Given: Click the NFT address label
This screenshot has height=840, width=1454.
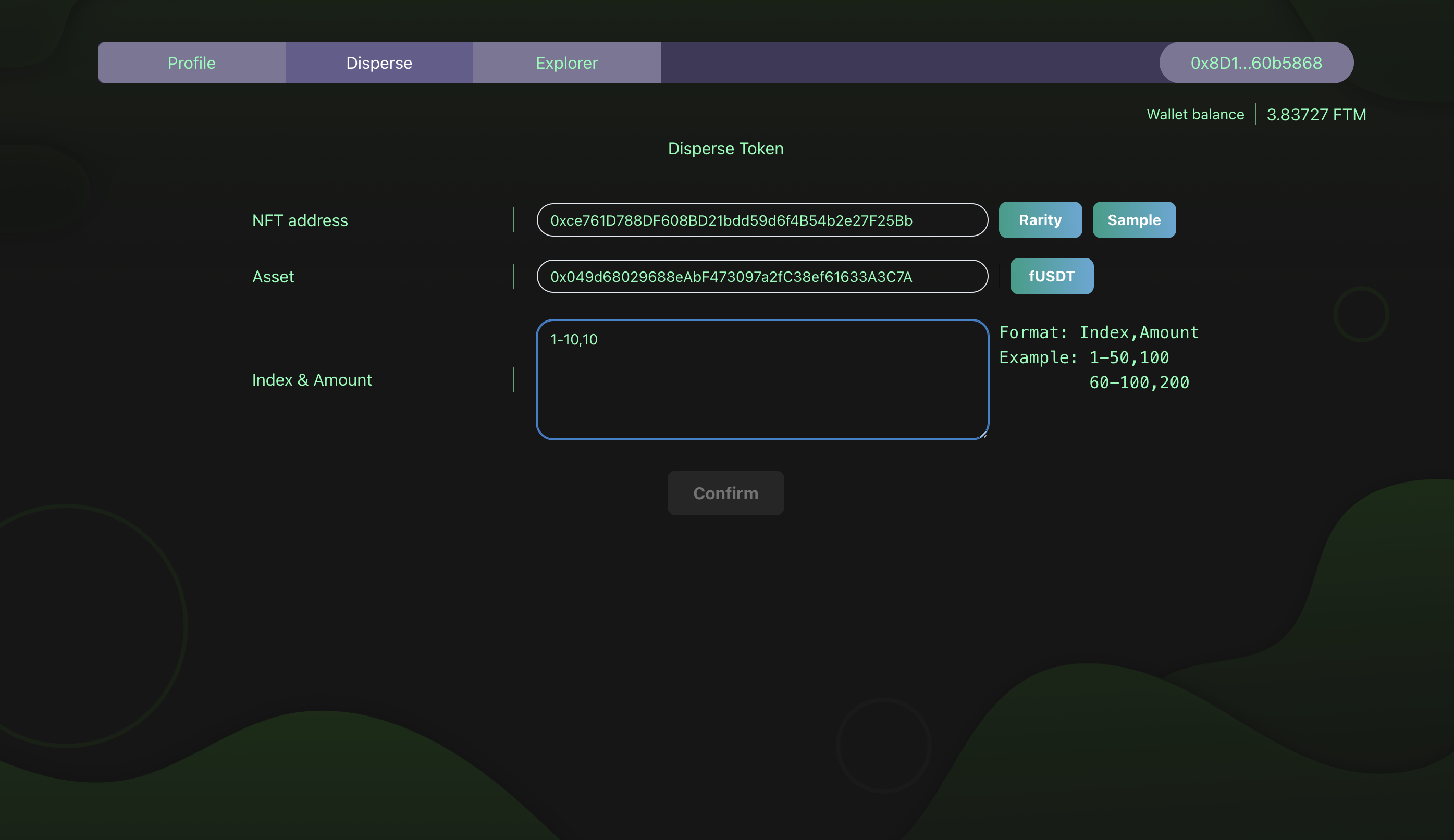Looking at the screenshot, I should [x=300, y=220].
